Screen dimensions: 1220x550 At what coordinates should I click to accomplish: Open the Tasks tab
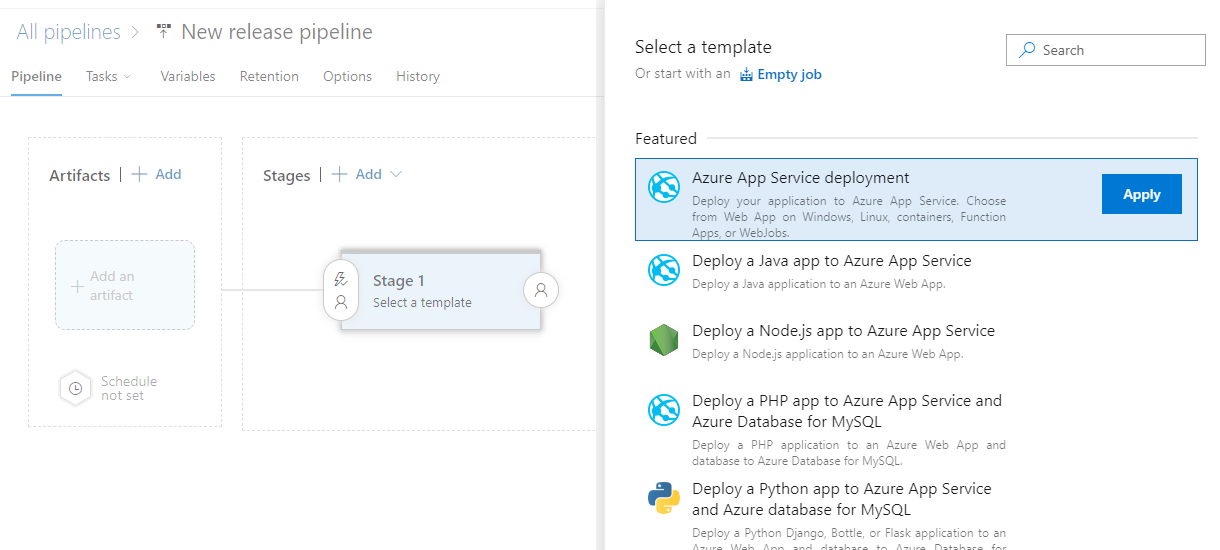tap(101, 76)
